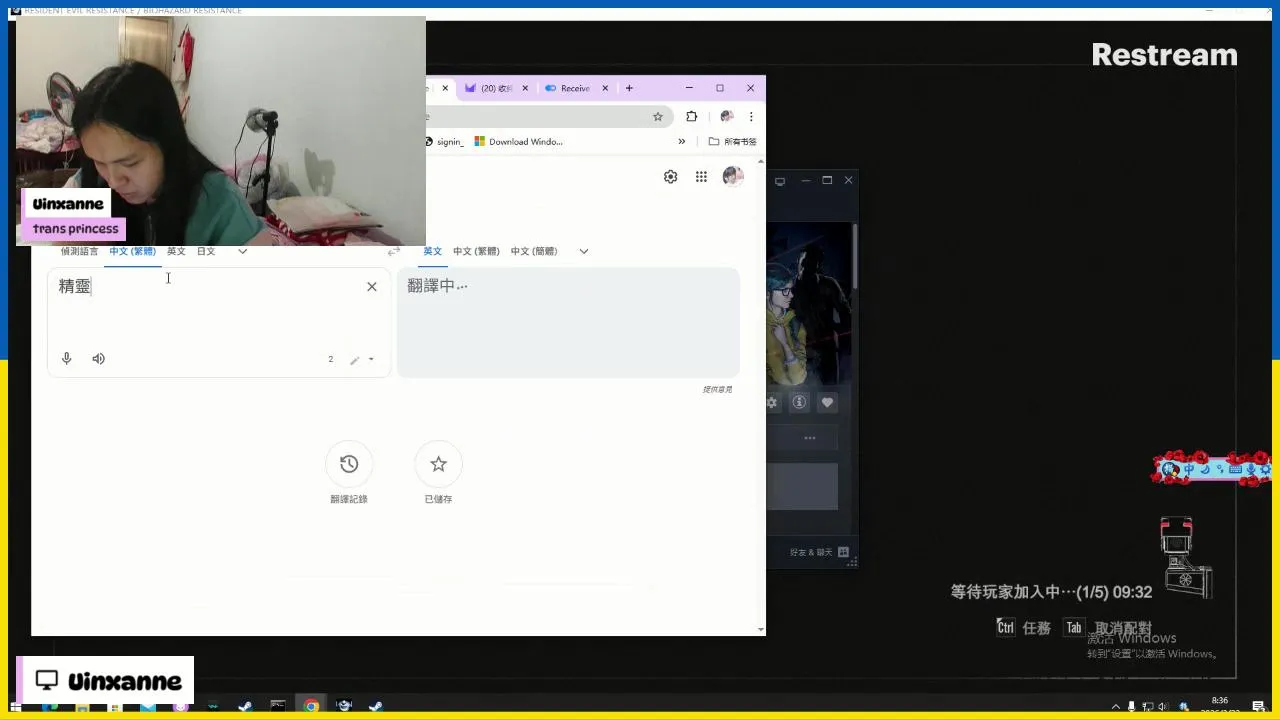Open the Chrome extensions puzzle icon
The width and height of the screenshot is (1280, 720).
[x=691, y=116]
